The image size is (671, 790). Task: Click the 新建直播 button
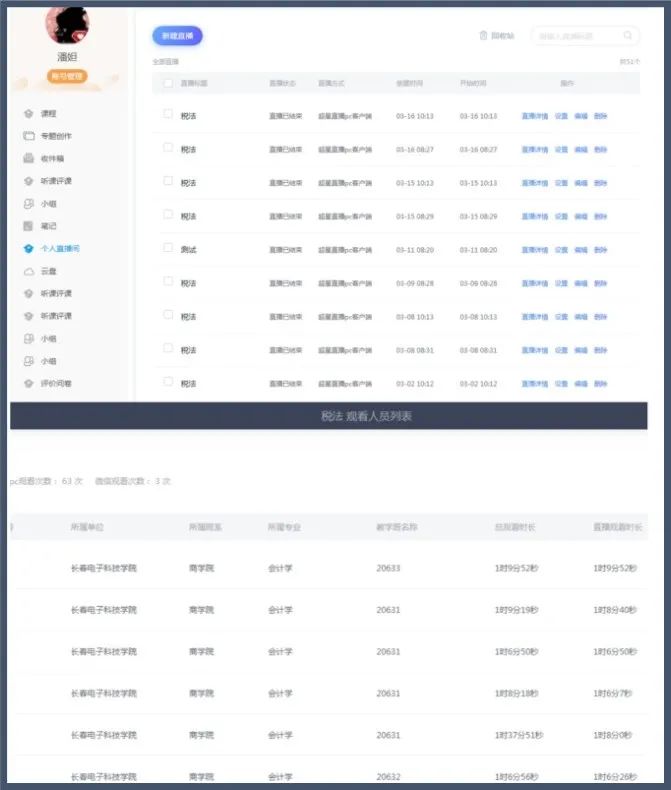click(x=177, y=36)
